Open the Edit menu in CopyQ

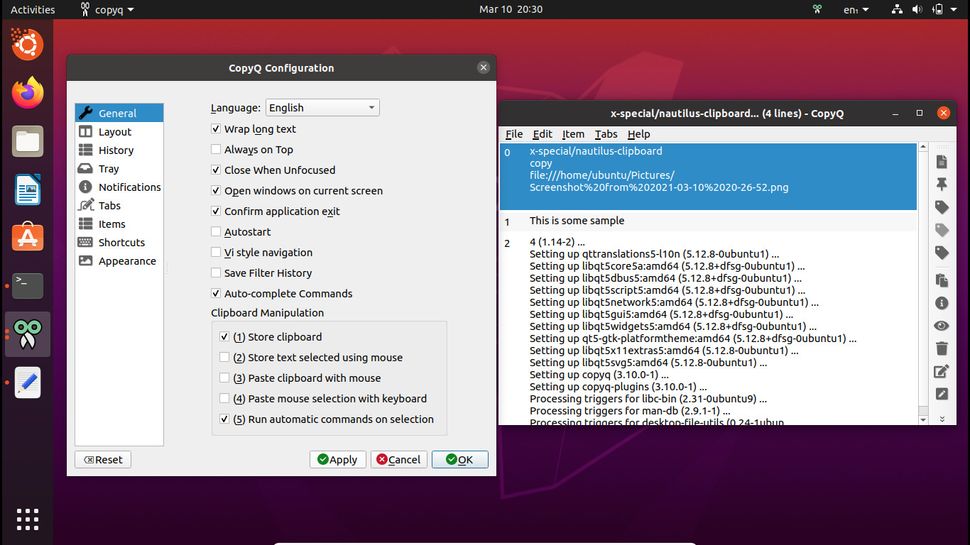[x=542, y=134]
